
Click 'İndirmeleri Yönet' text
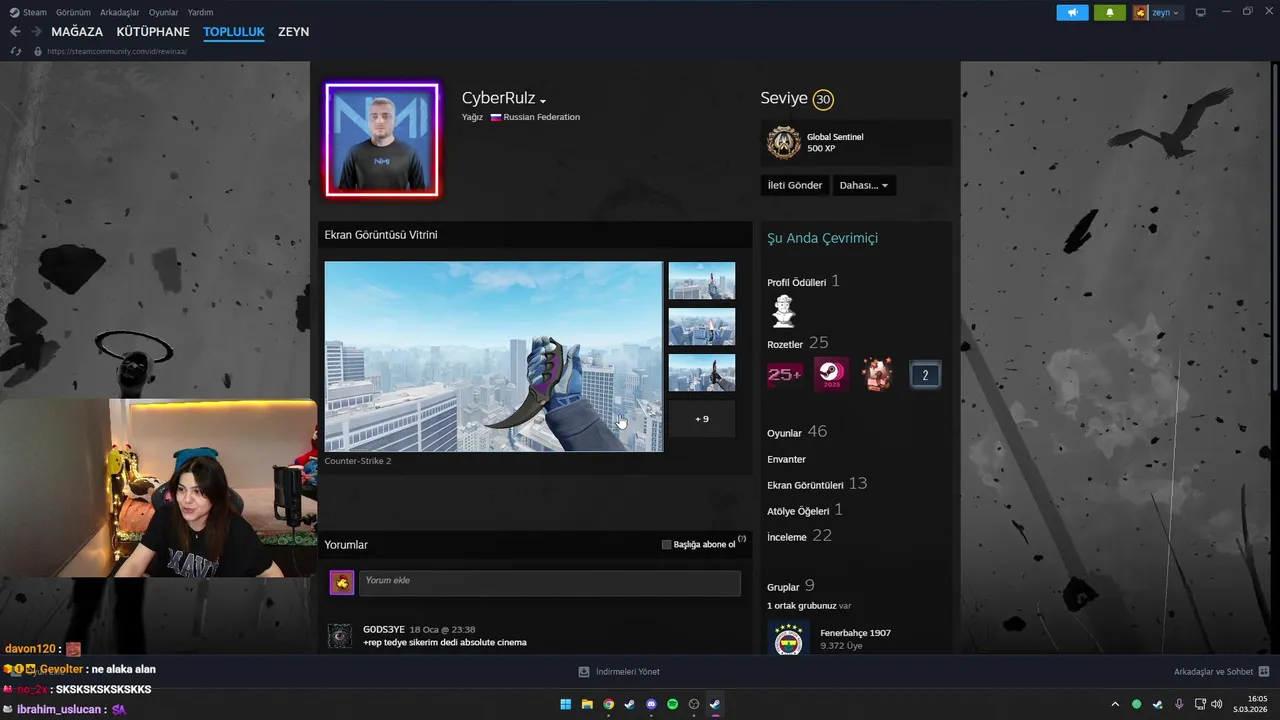click(x=627, y=672)
